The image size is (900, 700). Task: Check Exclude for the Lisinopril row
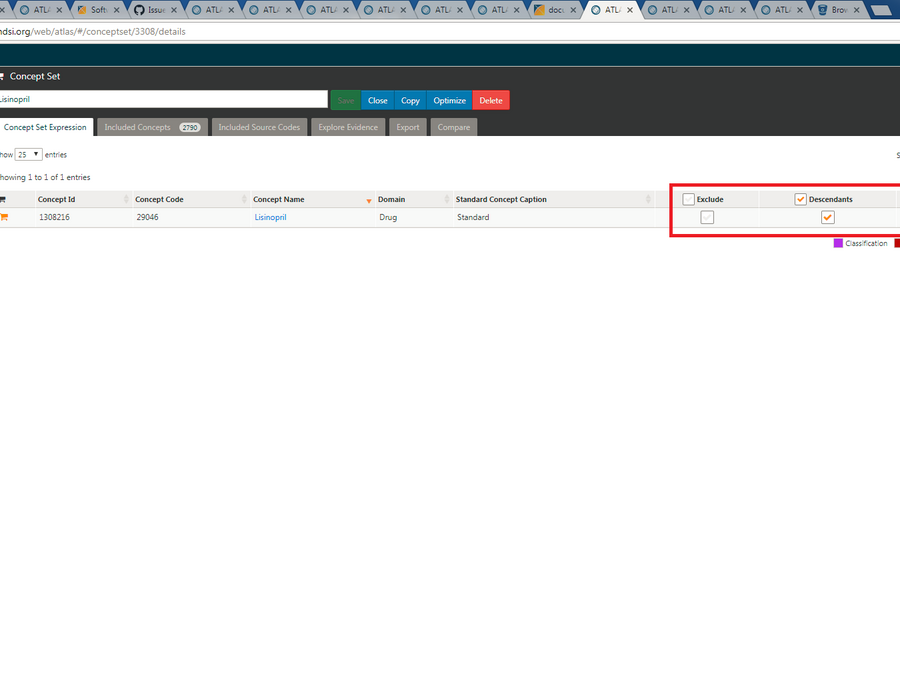[707, 217]
